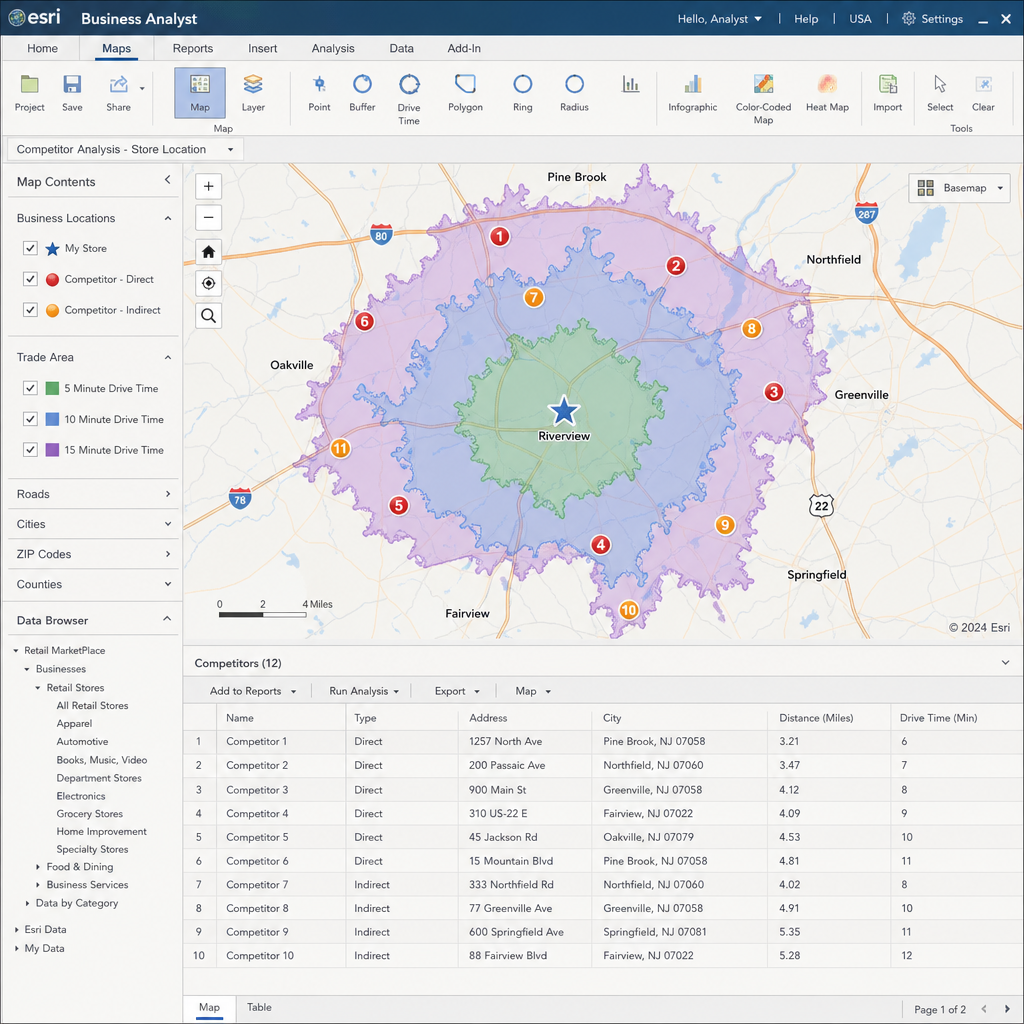Expand the Food & Dining tree node
Viewport: 1024px width, 1024px height.
37,867
